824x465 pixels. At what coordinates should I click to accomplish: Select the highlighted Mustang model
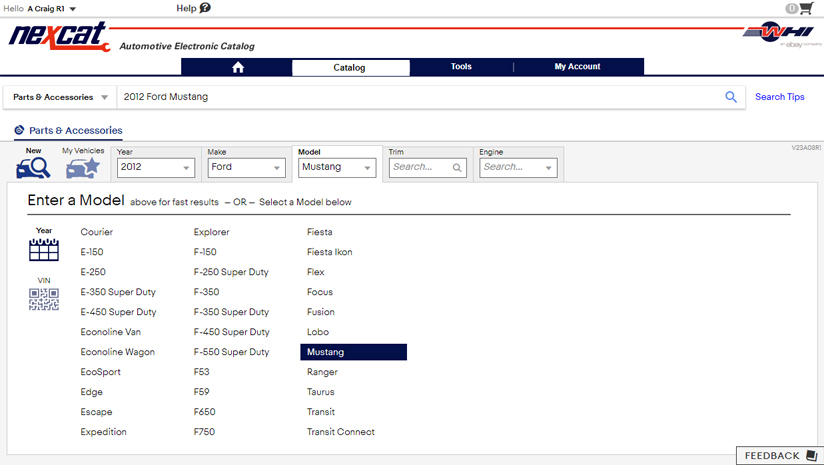(353, 352)
